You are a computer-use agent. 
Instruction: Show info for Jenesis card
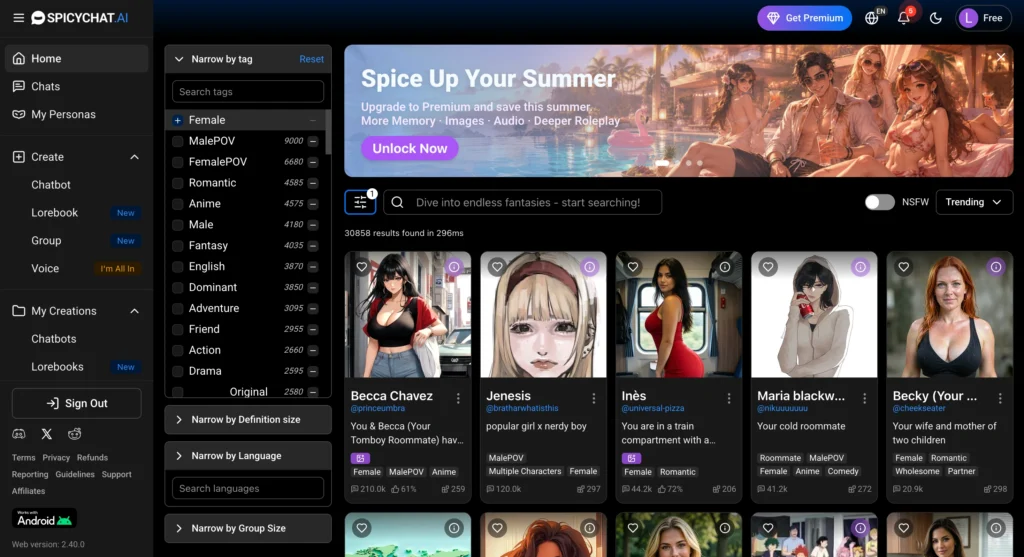pos(590,267)
